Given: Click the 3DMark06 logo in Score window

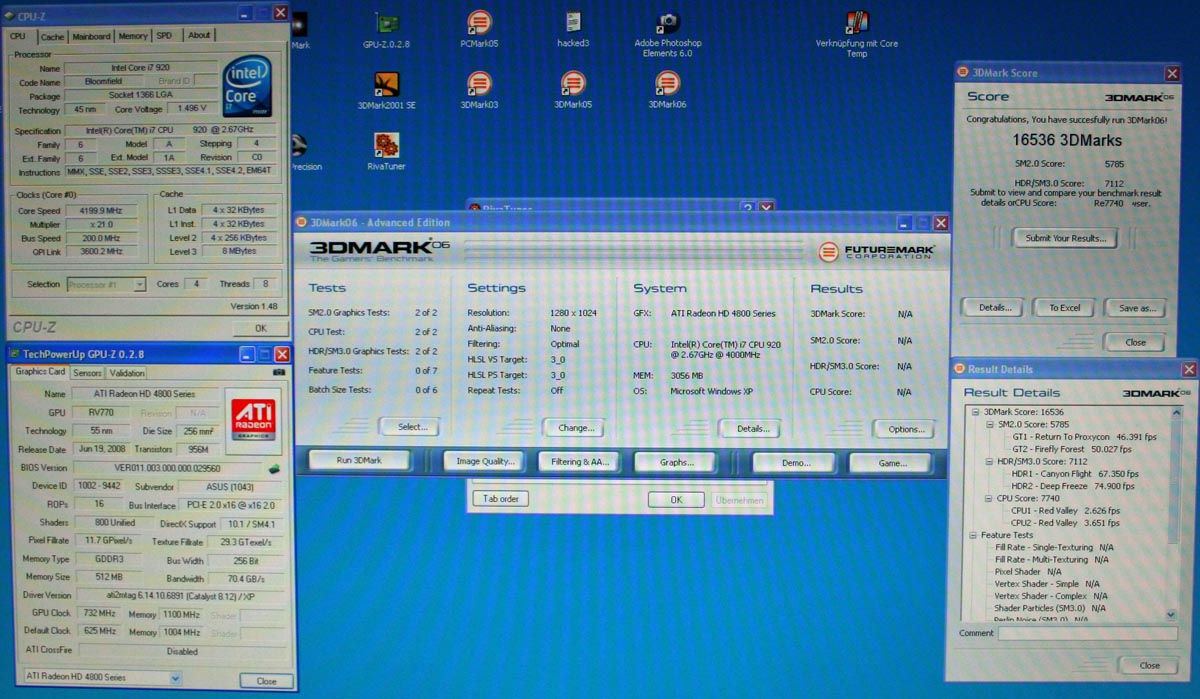Looking at the screenshot, I should (1141, 97).
